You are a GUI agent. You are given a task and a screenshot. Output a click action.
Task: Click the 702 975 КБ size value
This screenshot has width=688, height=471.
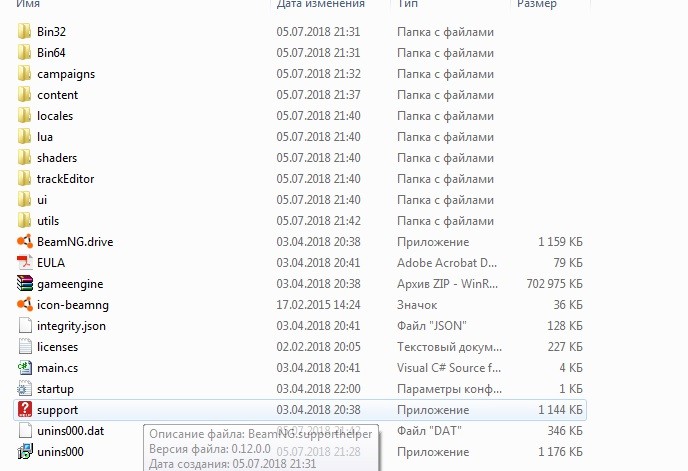click(x=555, y=284)
